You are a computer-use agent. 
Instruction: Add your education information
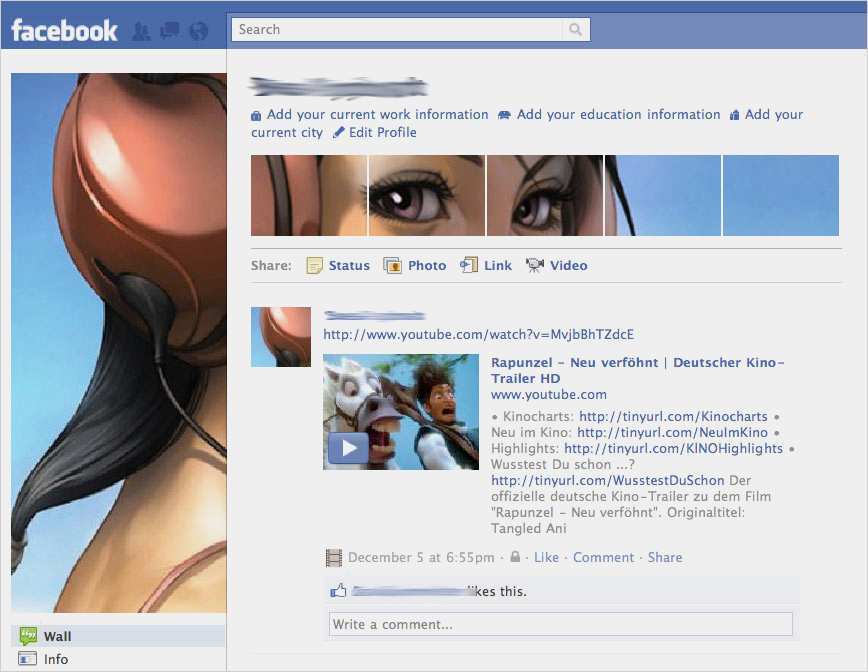tap(618, 115)
